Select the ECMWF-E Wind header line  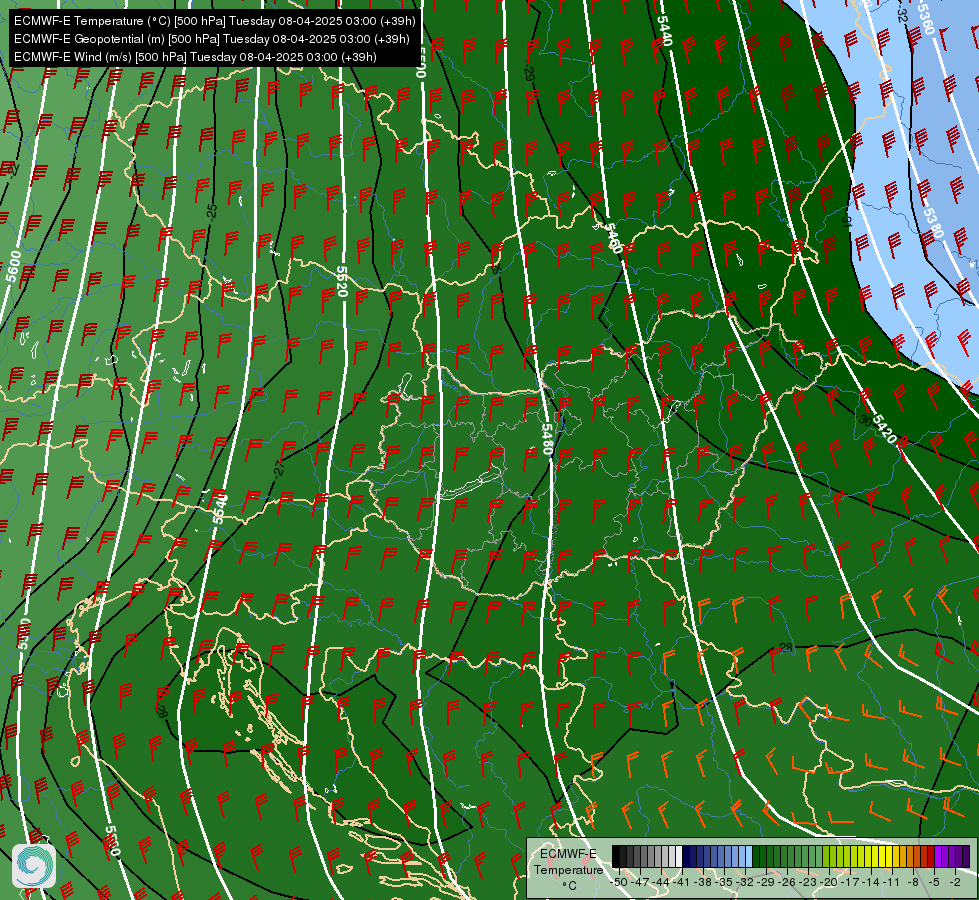195,57
